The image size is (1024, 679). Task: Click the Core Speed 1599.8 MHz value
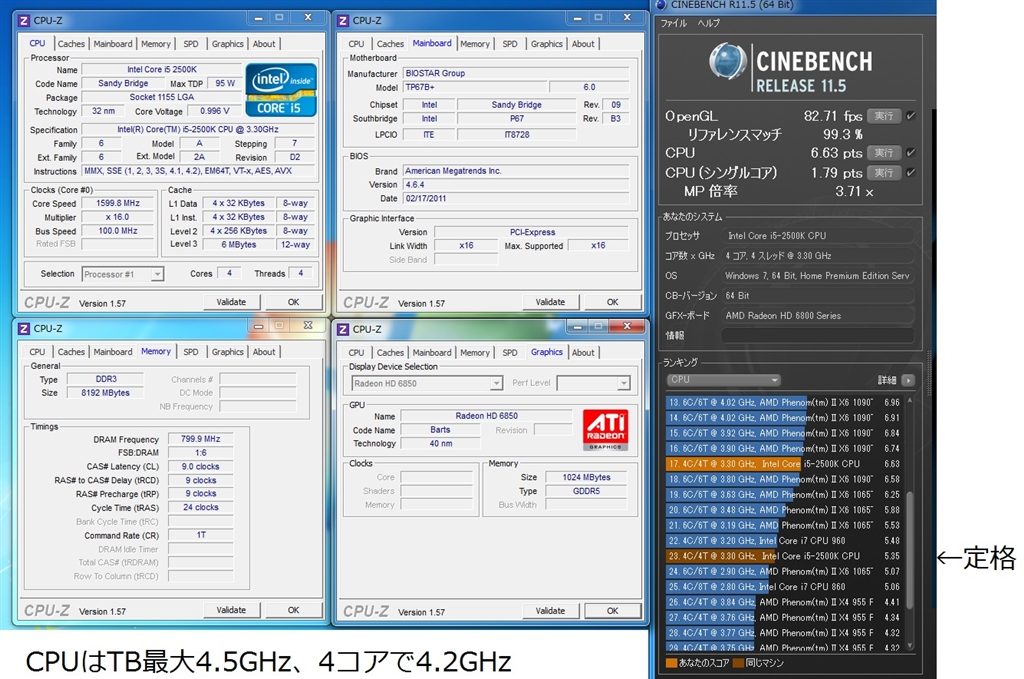point(118,203)
